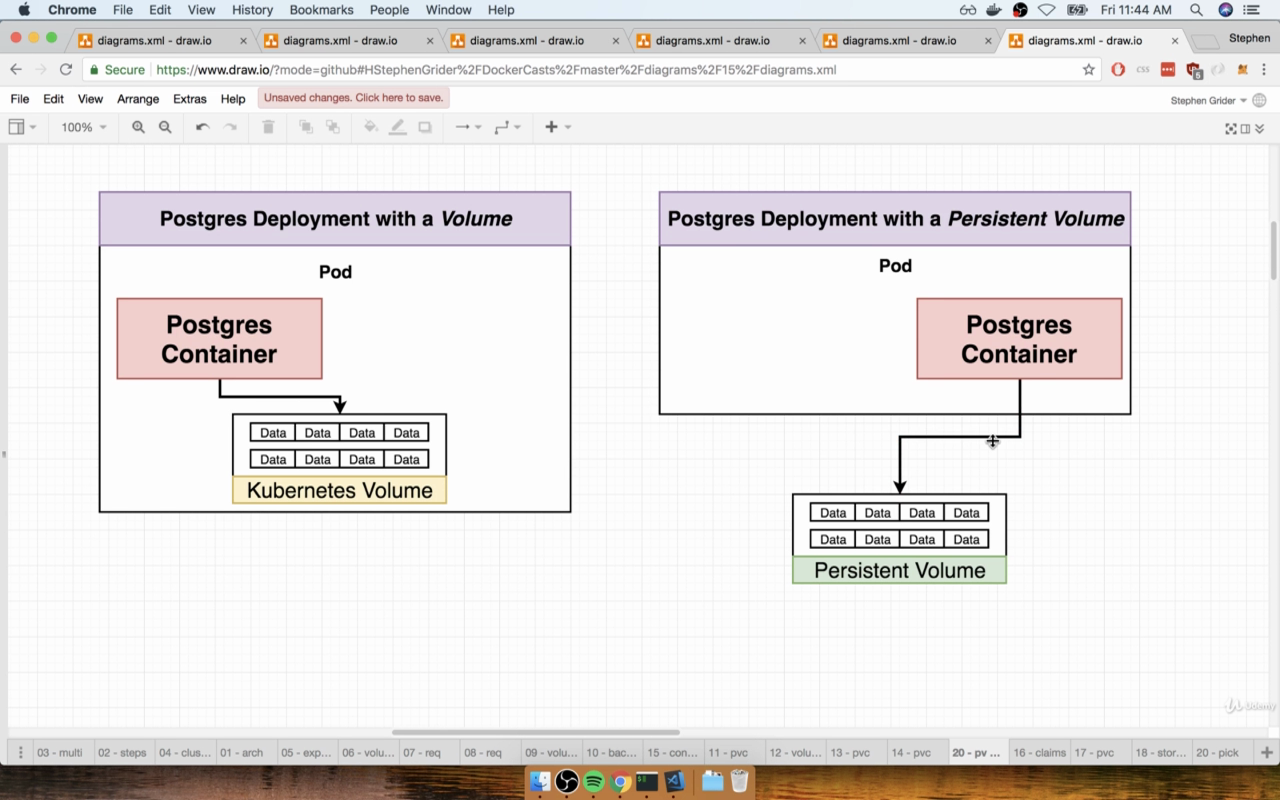Image resolution: width=1280 pixels, height=800 pixels.
Task: Open a new Chrome tab
Action: point(1206,42)
